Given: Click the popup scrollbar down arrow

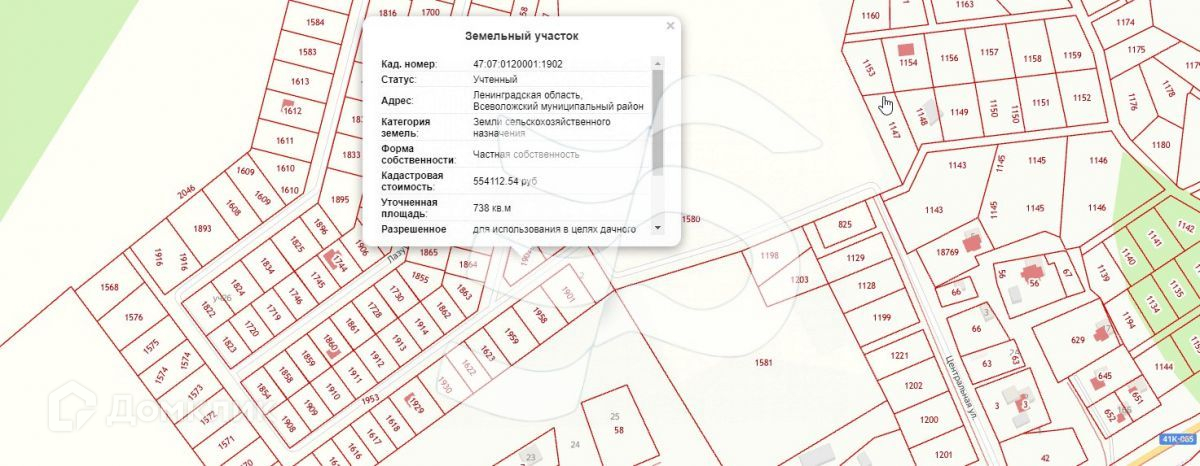Looking at the screenshot, I should (x=657, y=228).
